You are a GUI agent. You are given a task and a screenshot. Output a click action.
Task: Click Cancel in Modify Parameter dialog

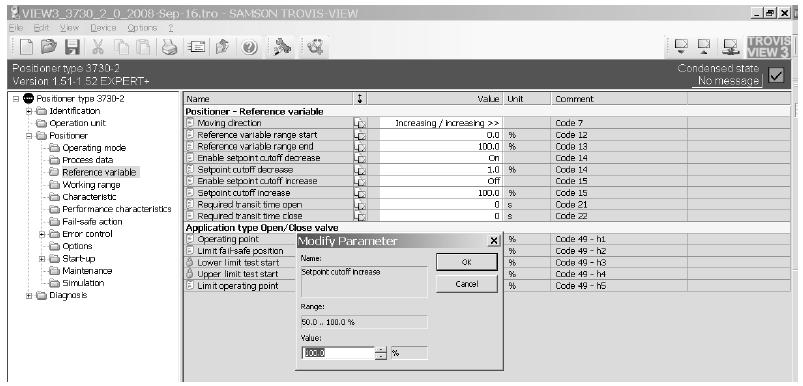467,284
